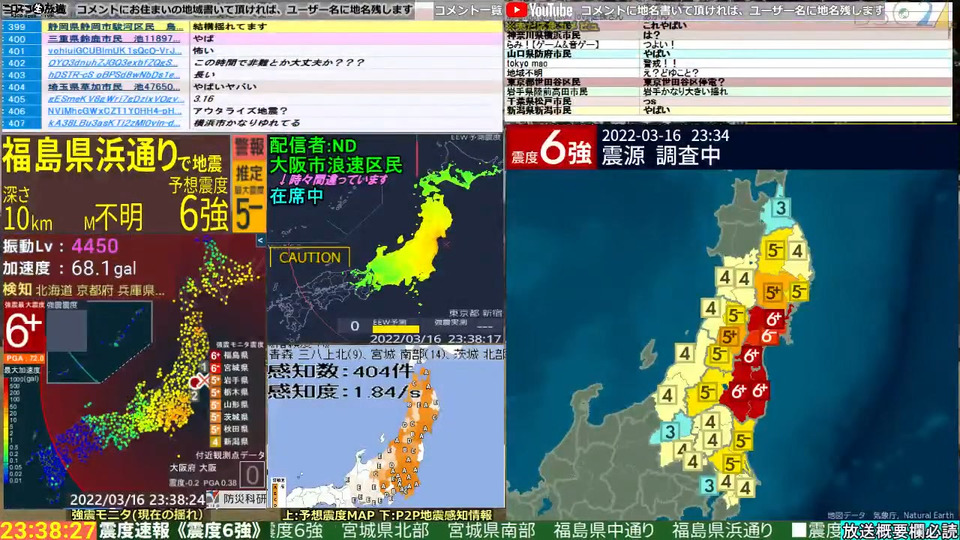The image size is (960, 540).
Task: Click the northernmost 3 marker in Hokkaido
Action: 781,208
